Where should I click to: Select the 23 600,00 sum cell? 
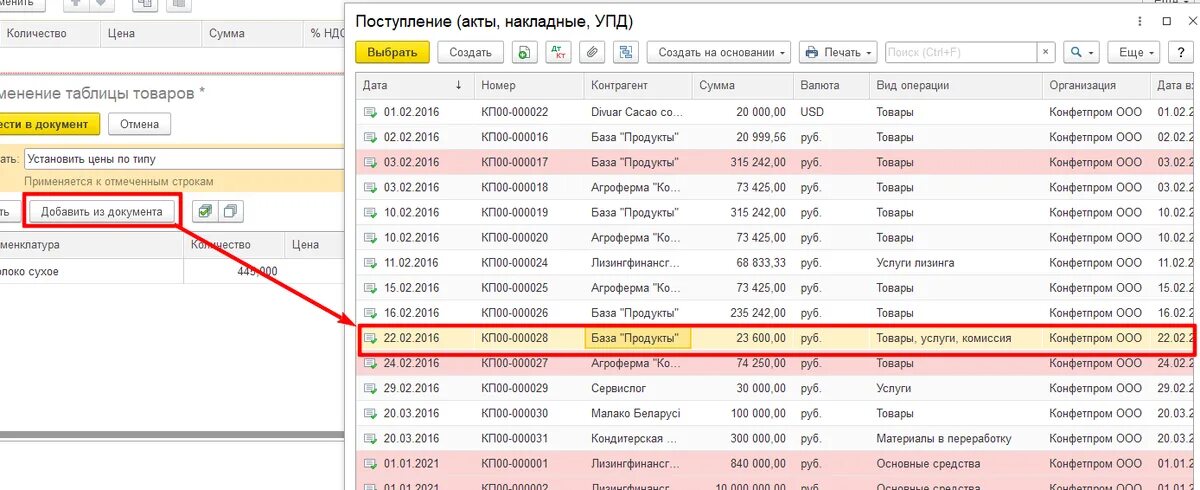(x=742, y=338)
